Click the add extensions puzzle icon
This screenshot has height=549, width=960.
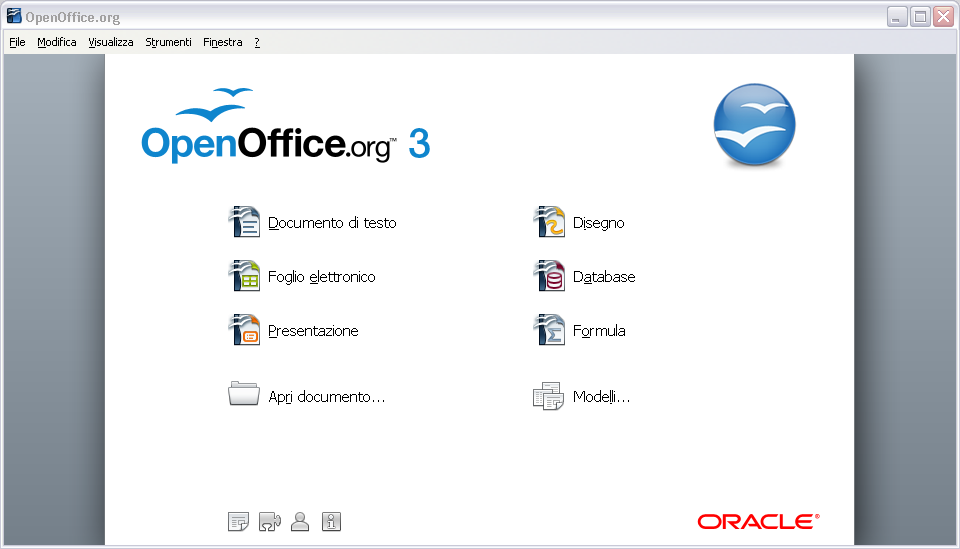tap(270, 522)
